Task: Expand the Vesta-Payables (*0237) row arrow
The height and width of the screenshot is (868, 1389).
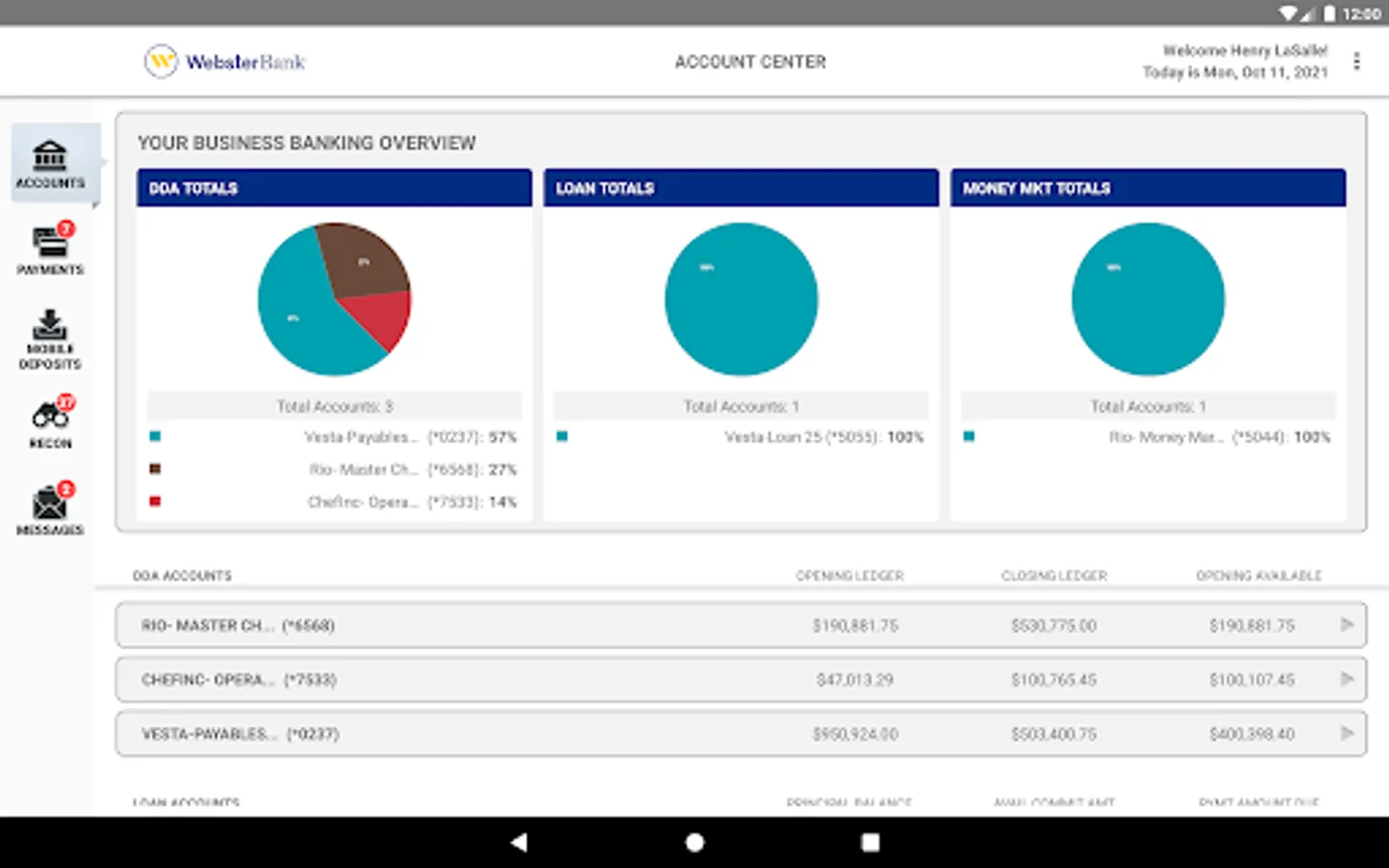Action: 1348,733
